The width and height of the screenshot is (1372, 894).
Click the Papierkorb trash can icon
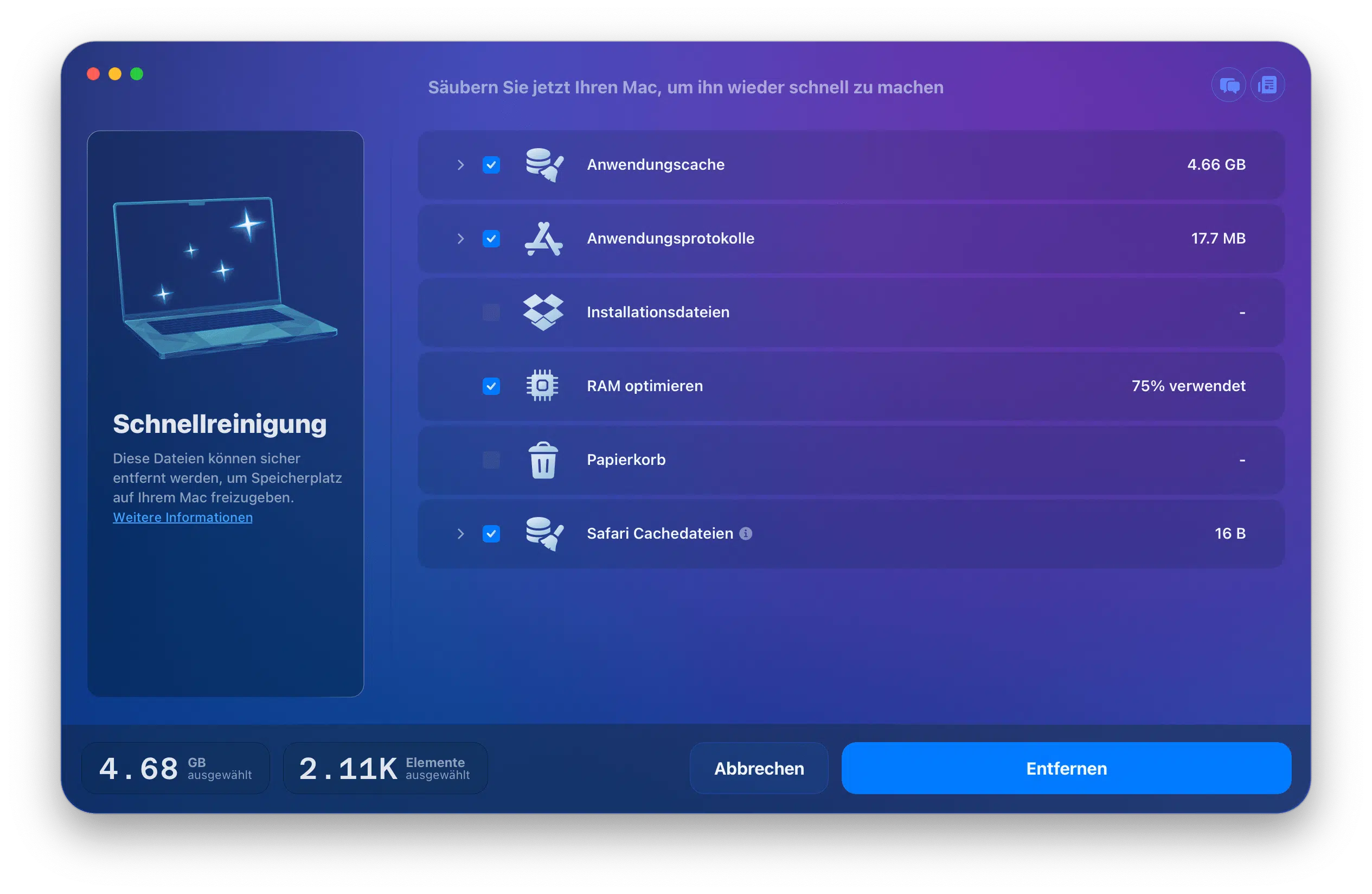point(543,460)
